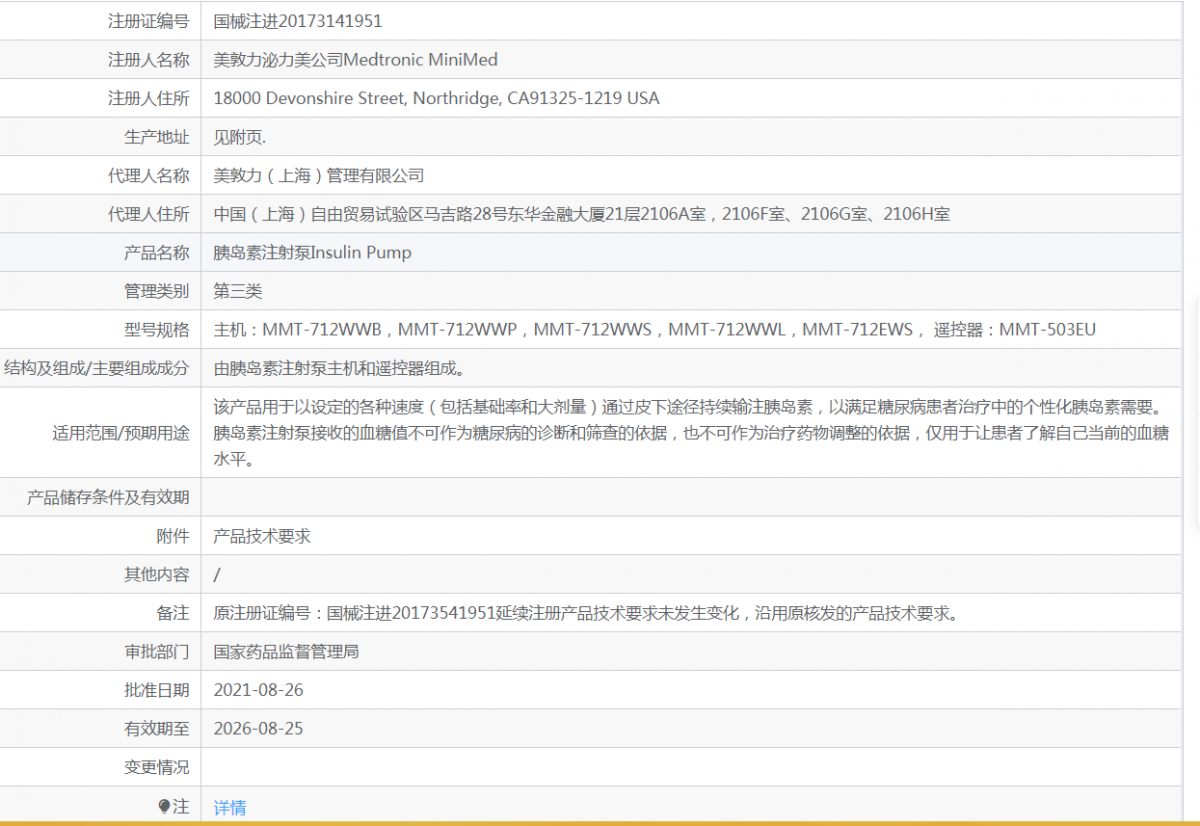Select registration number 国械注进20173141951
The height and width of the screenshot is (826, 1200).
pos(298,21)
